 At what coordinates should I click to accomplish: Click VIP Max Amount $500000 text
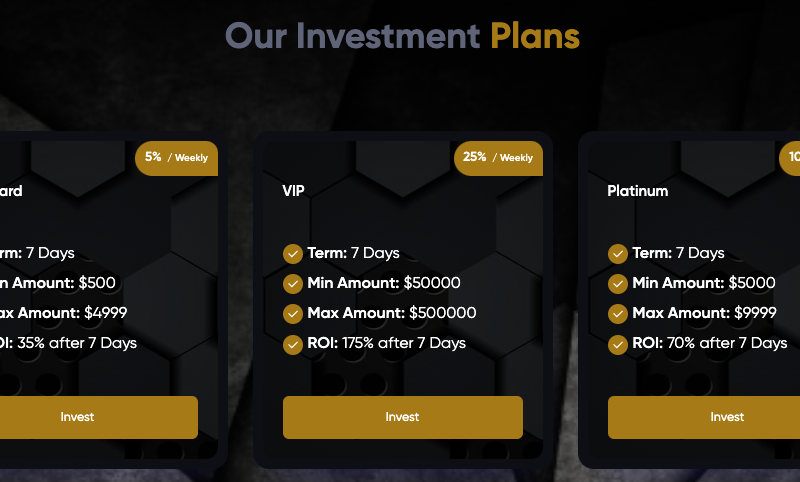[391, 314]
